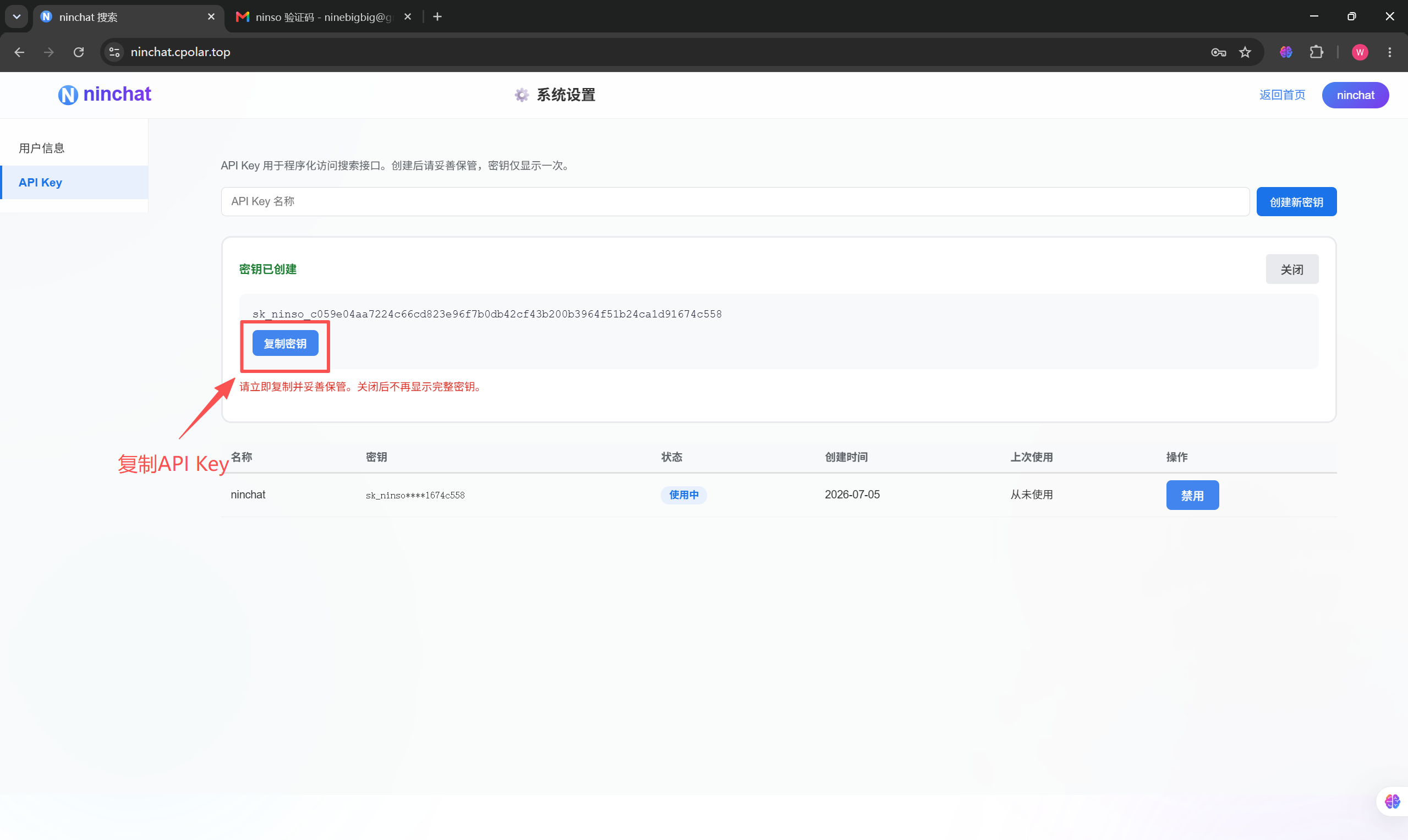This screenshot has height=840, width=1408.
Task: Click the floating brain icon at bottom right
Action: (x=1391, y=801)
